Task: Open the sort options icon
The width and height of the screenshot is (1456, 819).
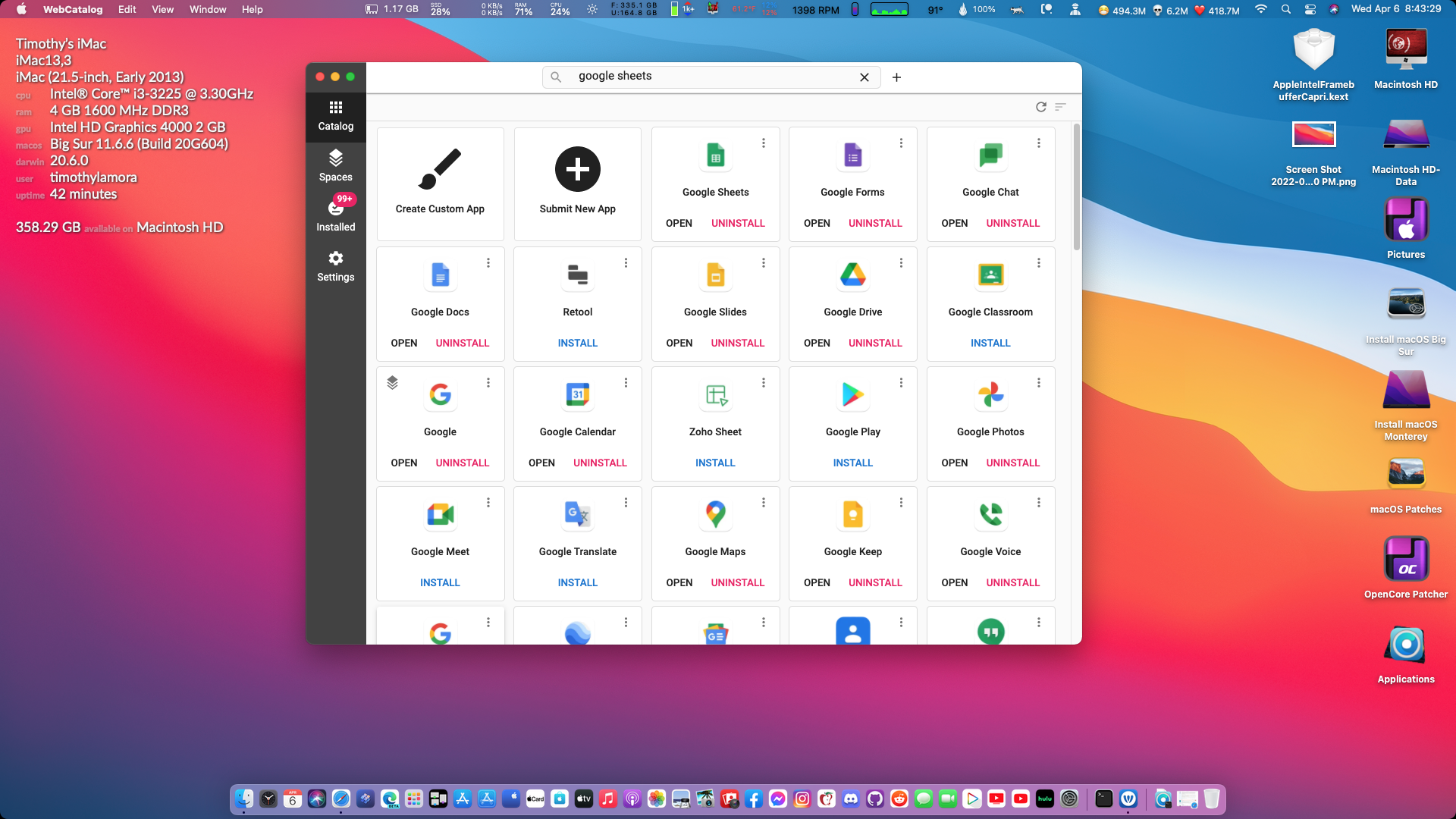Action: [1060, 107]
